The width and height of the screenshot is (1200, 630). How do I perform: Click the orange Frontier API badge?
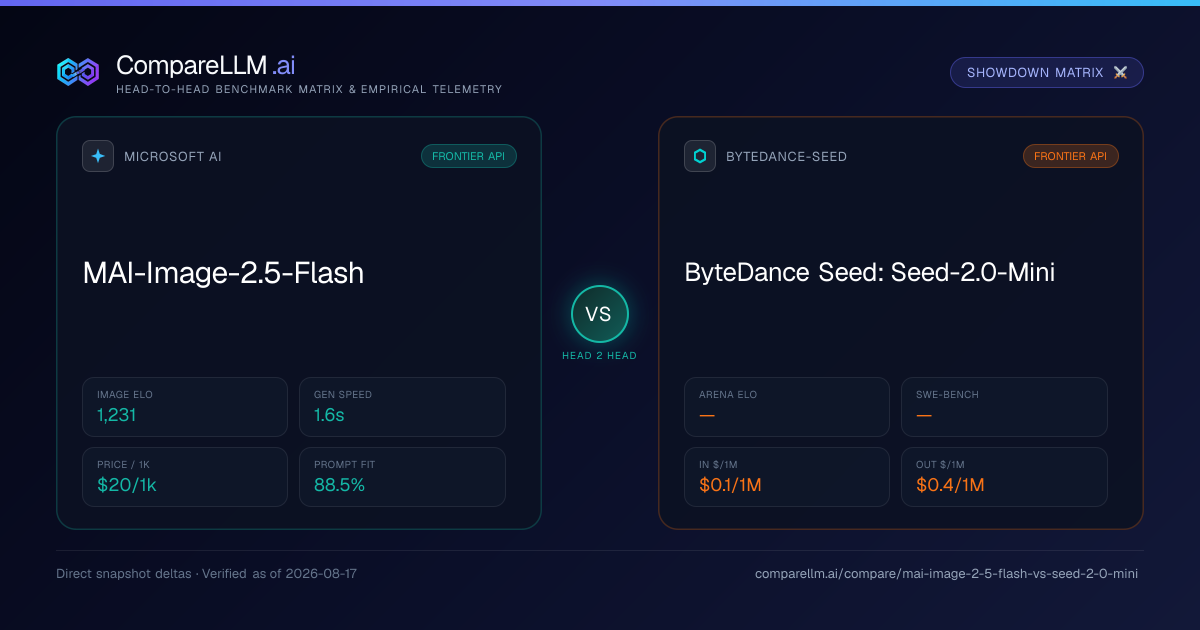click(x=1071, y=156)
